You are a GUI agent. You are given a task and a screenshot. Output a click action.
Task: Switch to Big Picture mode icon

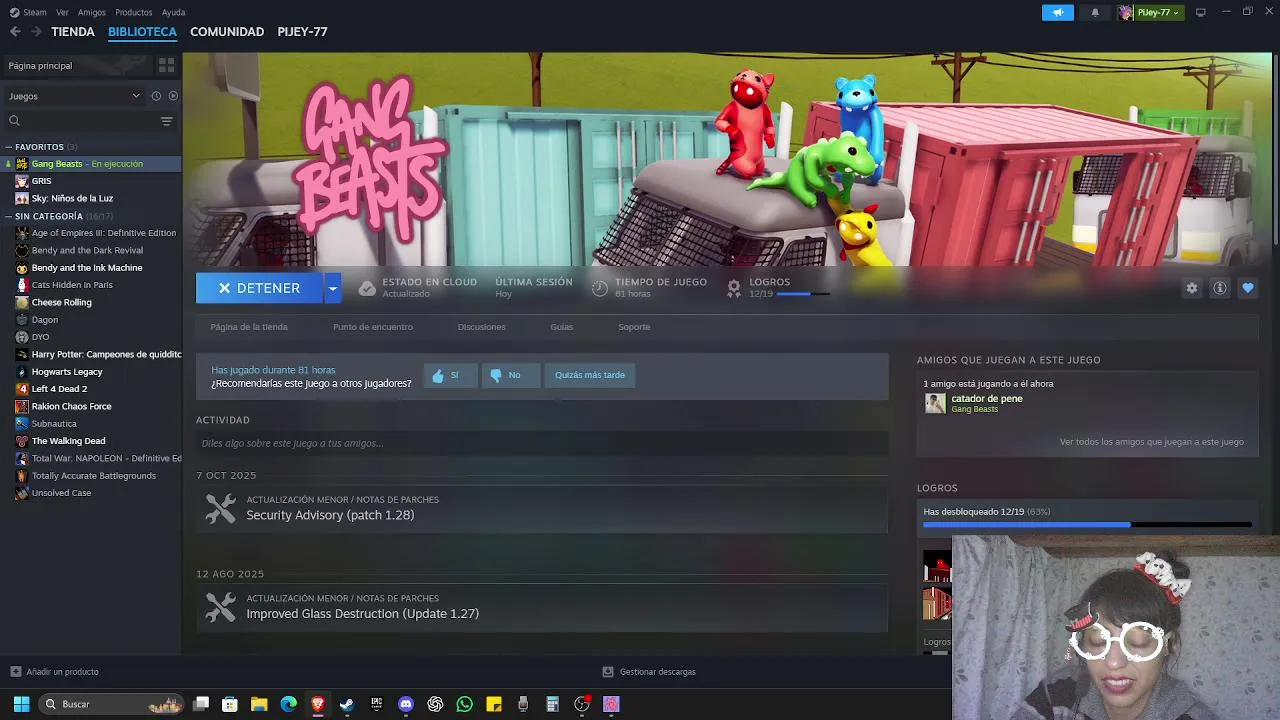[1201, 12]
